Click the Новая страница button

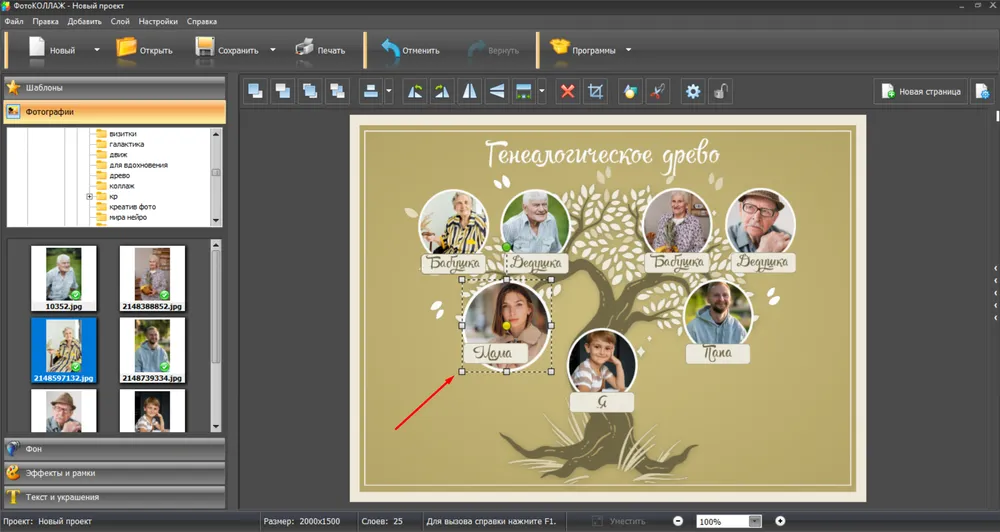pos(920,92)
